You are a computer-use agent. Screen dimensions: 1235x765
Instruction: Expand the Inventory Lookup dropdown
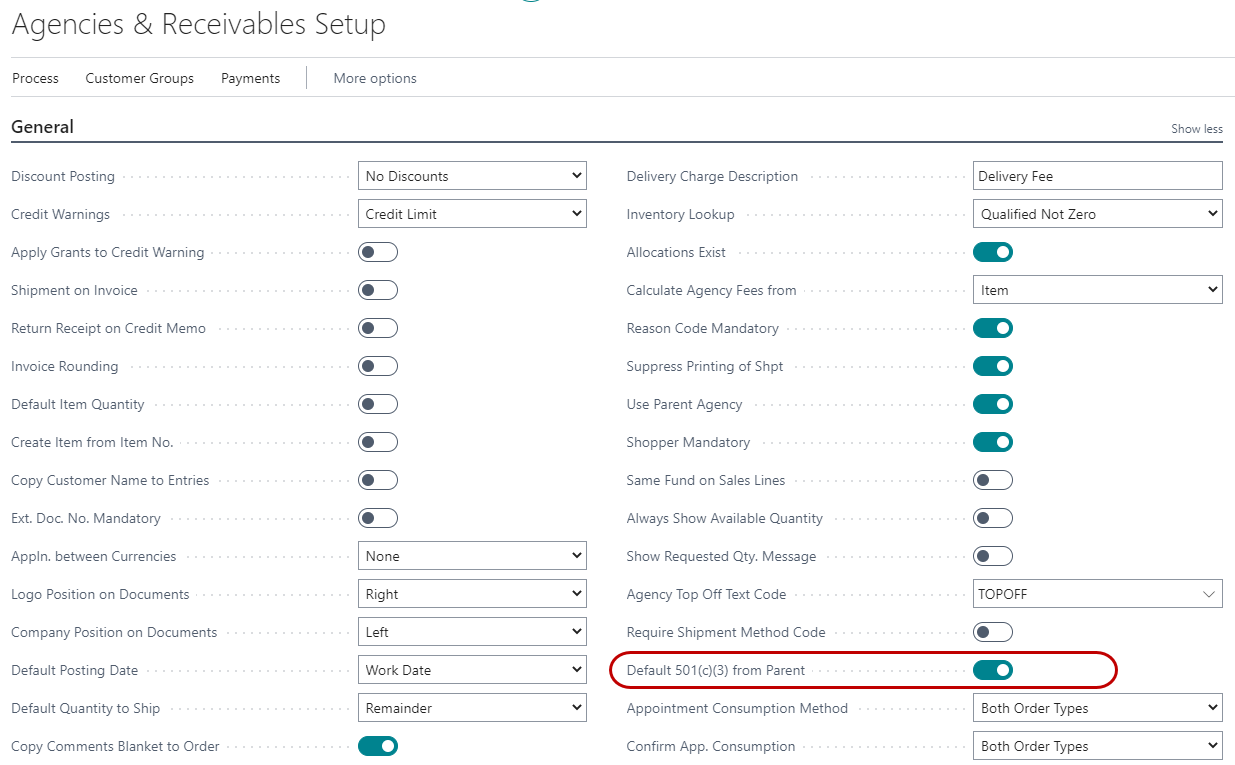(1097, 214)
